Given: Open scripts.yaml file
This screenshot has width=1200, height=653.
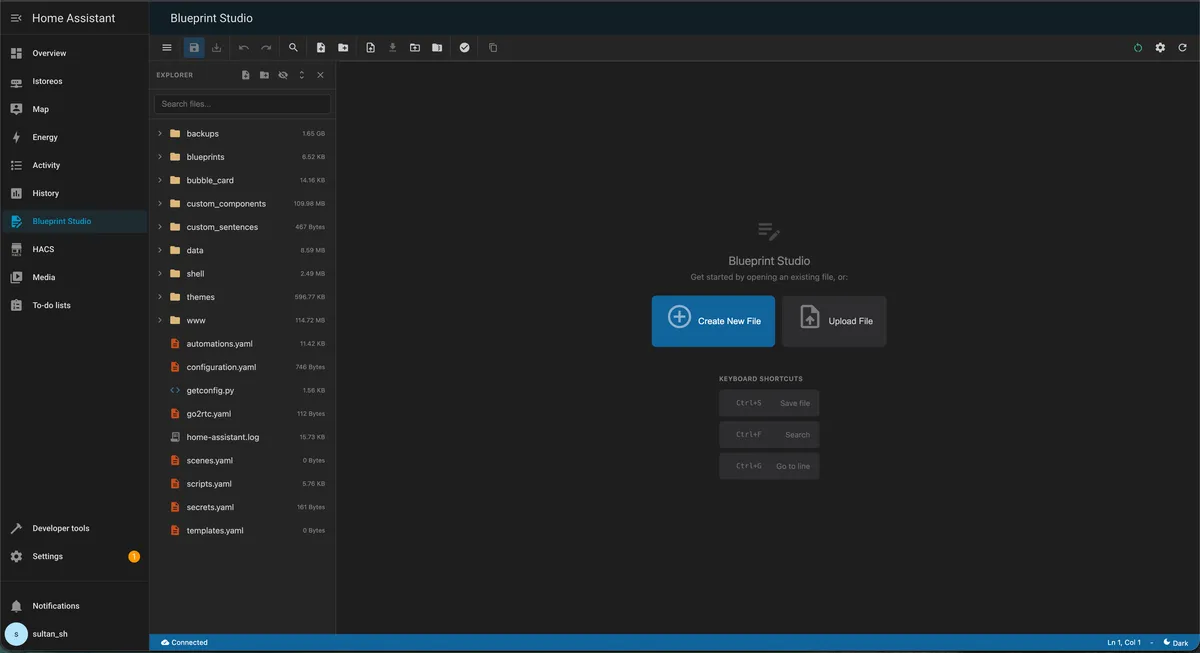Looking at the screenshot, I should coord(242,484).
